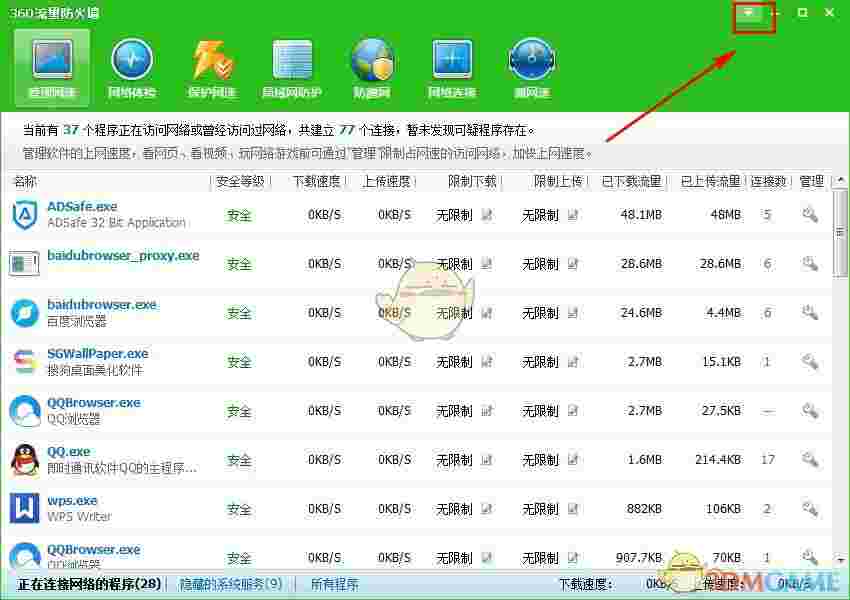The width and height of the screenshot is (850, 600).
Task: Select the QQ.exe program name
Action: pos(68,451)
